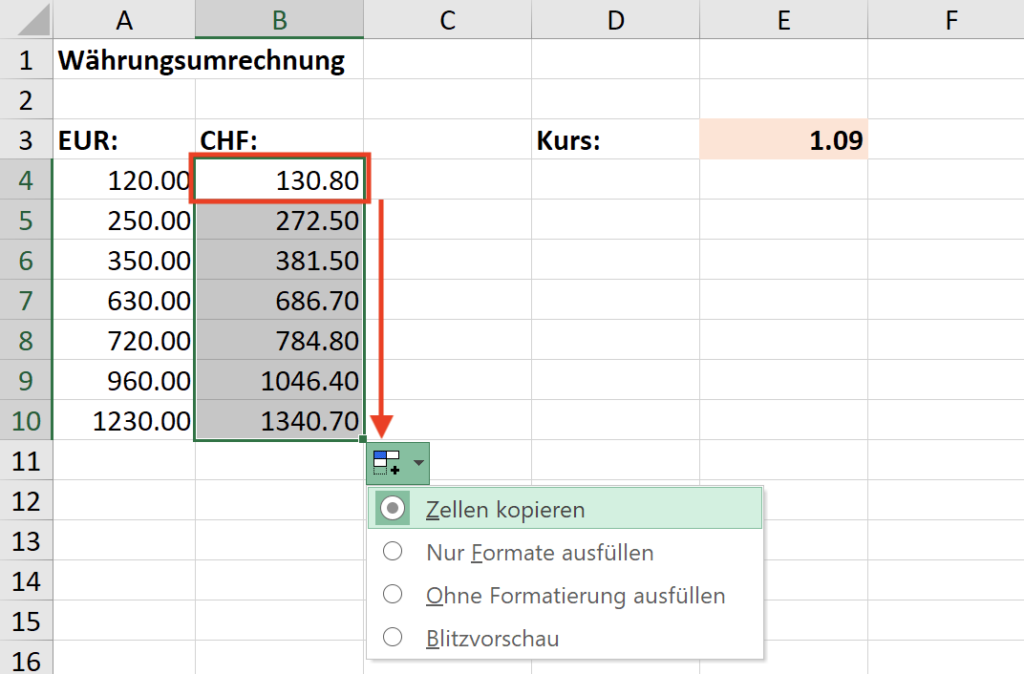
Task: Click the 'EUR:' header cell
Action: pos(124,141)
